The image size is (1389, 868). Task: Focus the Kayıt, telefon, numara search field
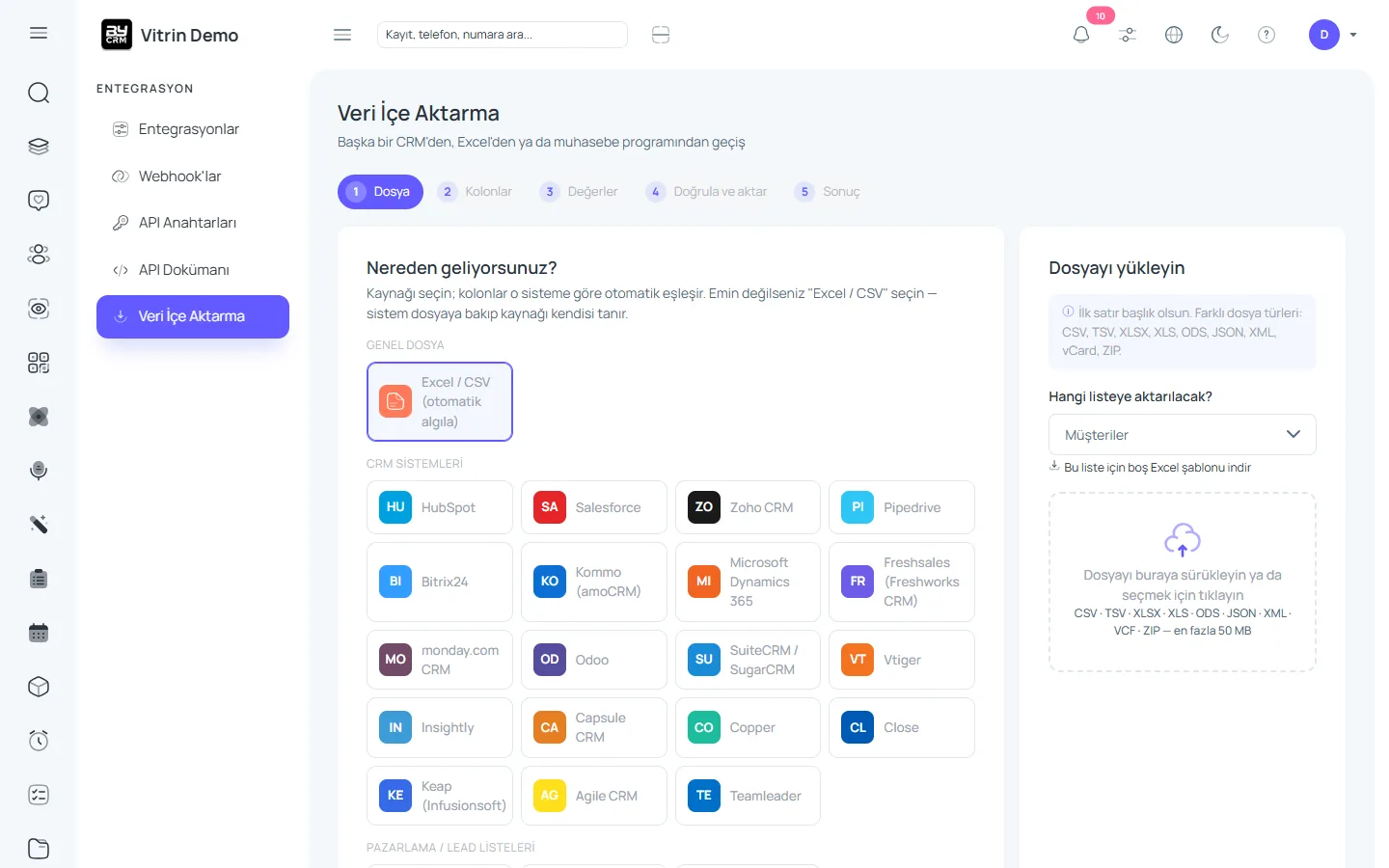[x=503, y=35]
